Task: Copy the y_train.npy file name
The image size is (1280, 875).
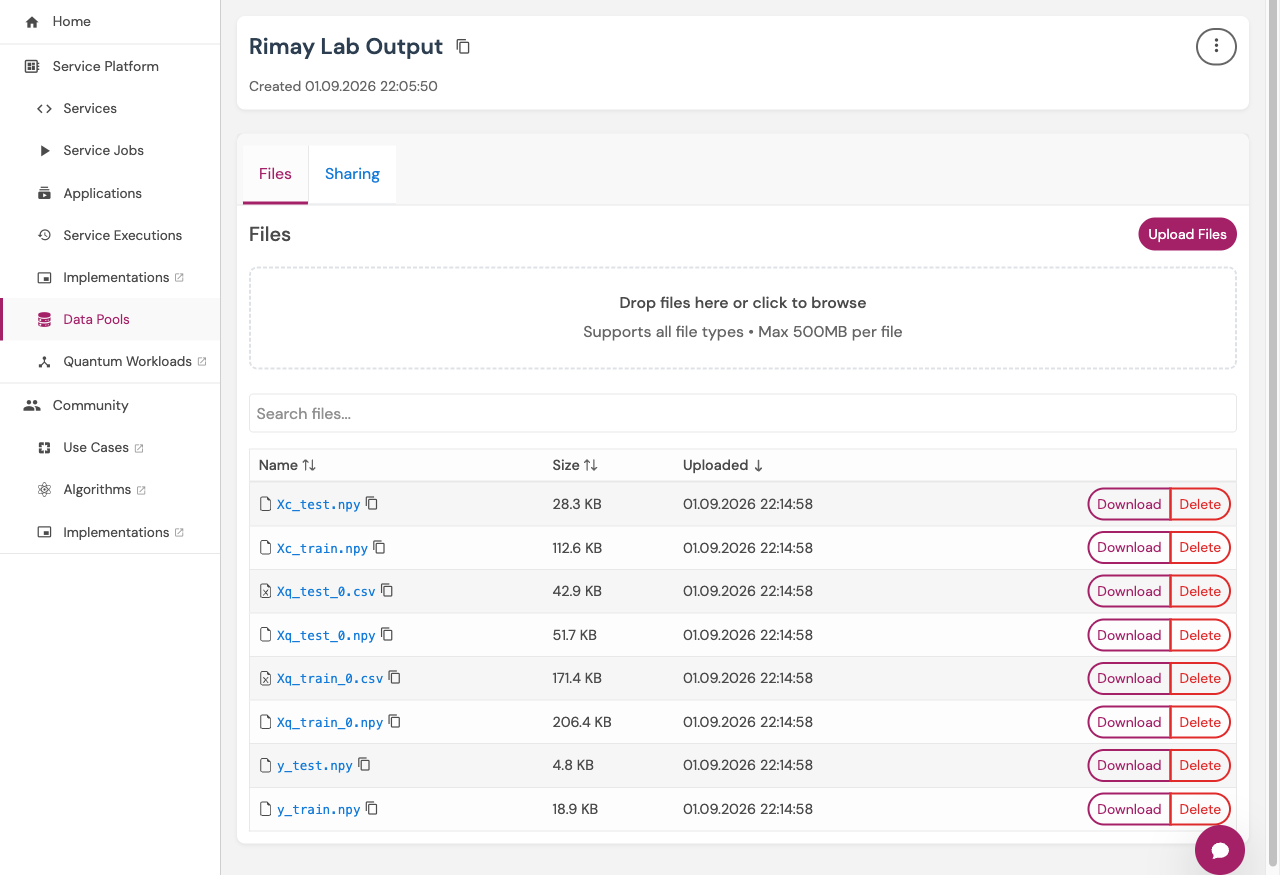Action: click(x=372, y=808)
